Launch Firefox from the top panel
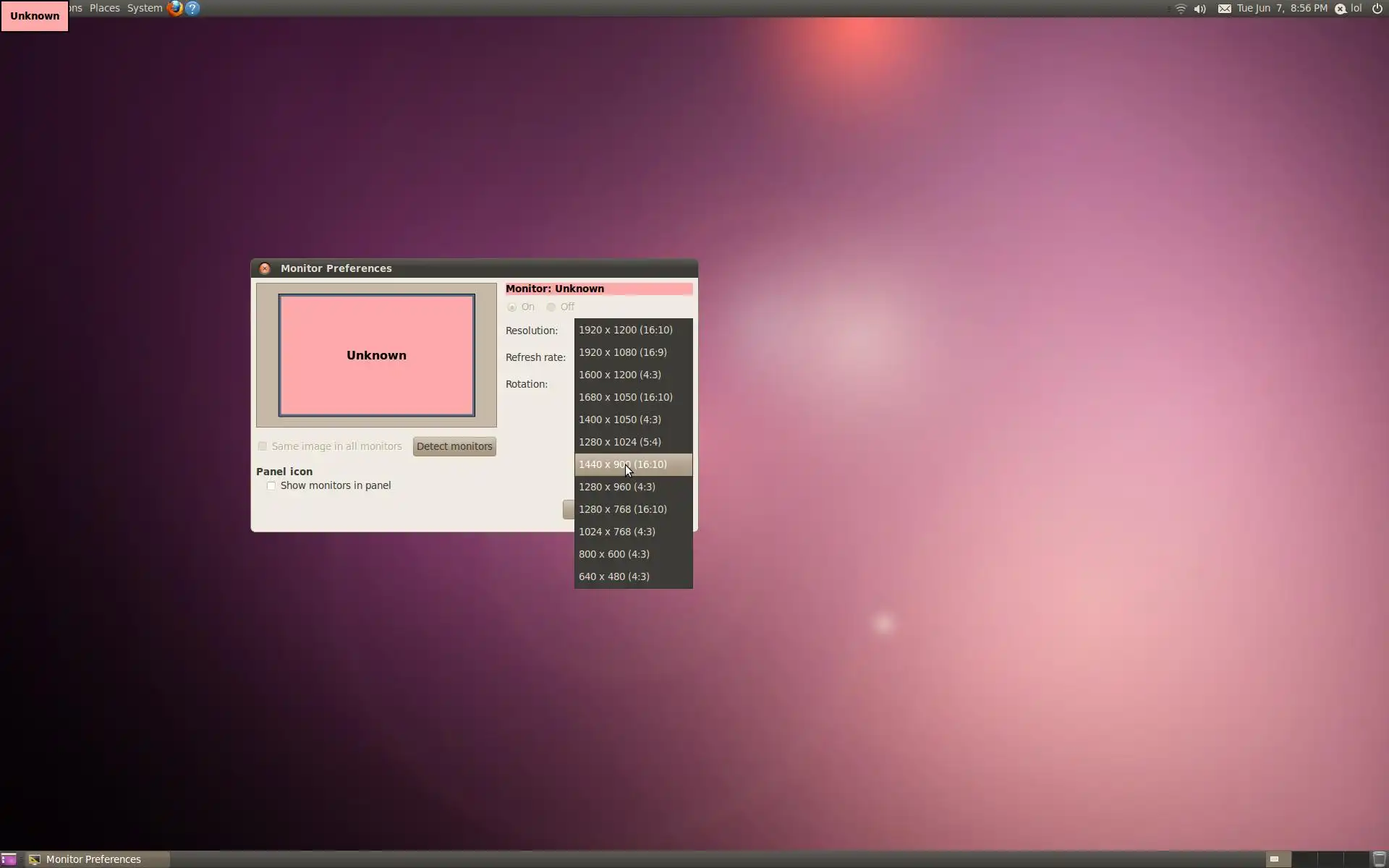This screenshot has height=868, width=1389. click(174, 8)
